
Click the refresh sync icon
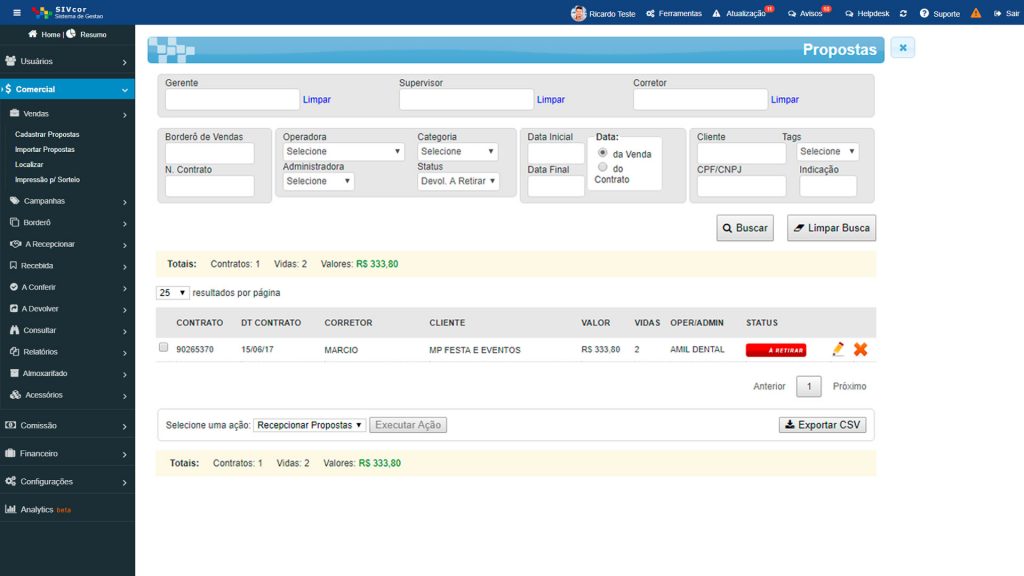(903, 13)
